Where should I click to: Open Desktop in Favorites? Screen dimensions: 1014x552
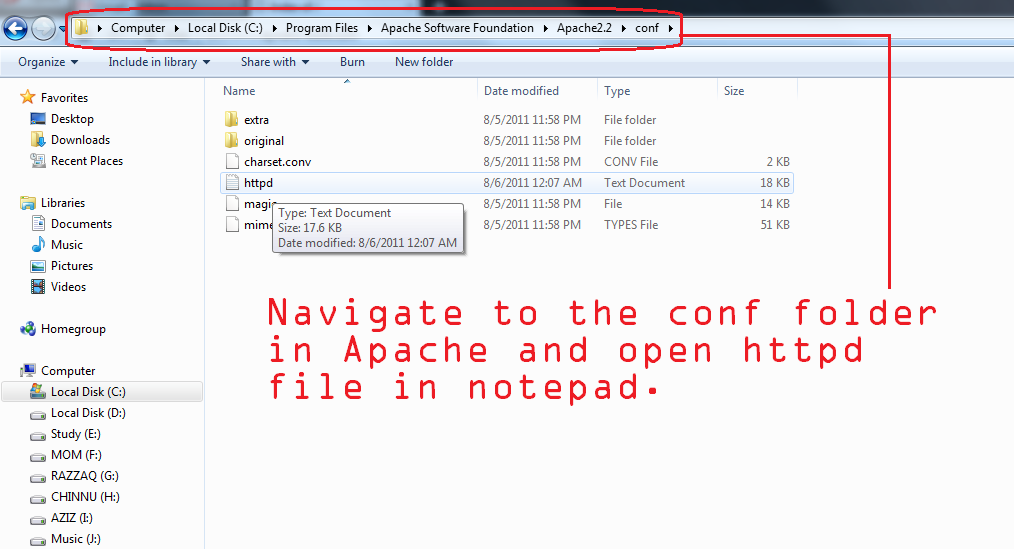click(x=72, y=119)
